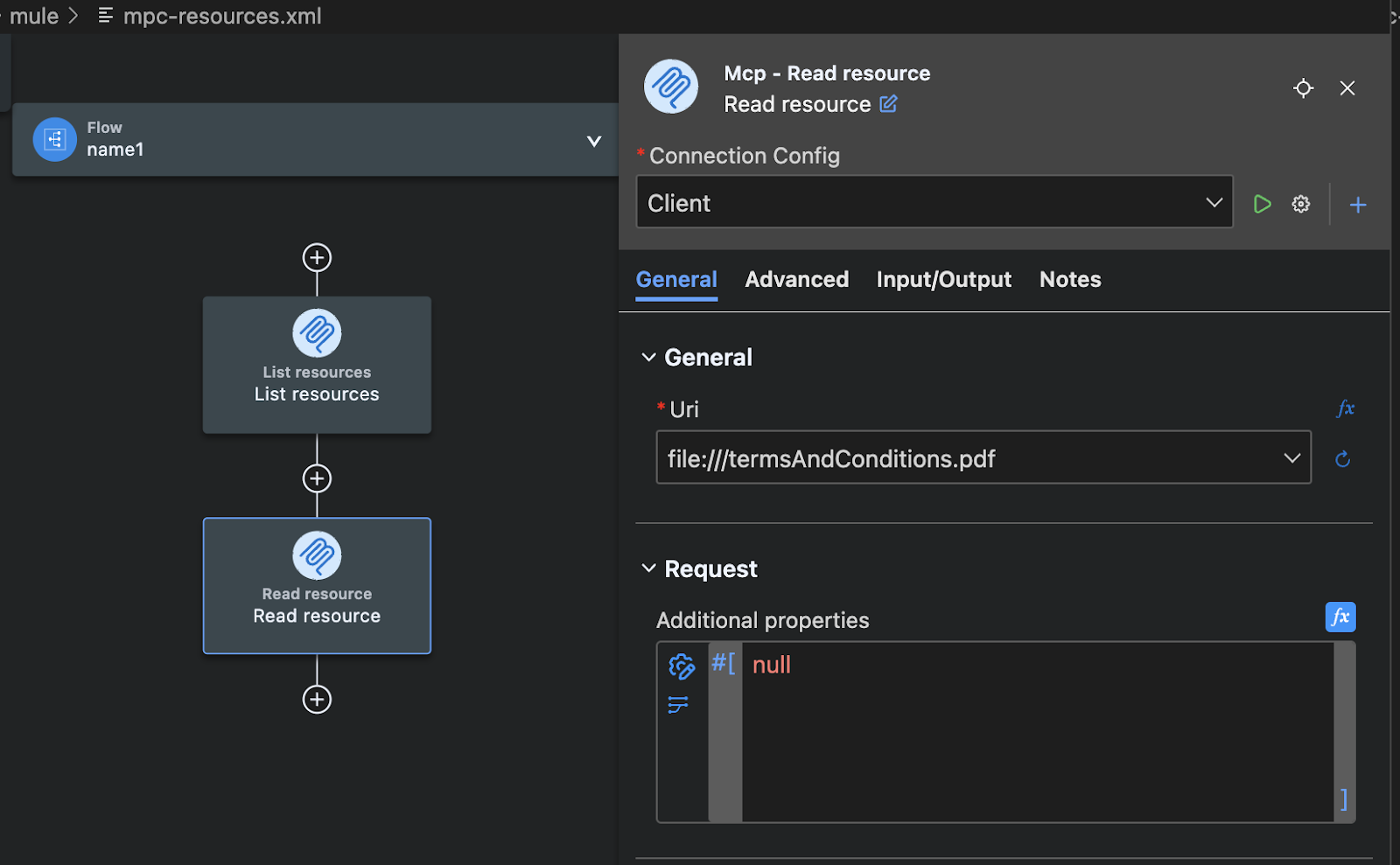Click the target locator icon in panel header

click(1303, 88)
